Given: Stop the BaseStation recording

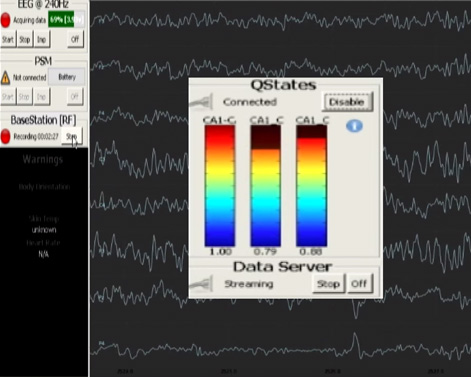Looking at the screenshot, I should [72, 136].
